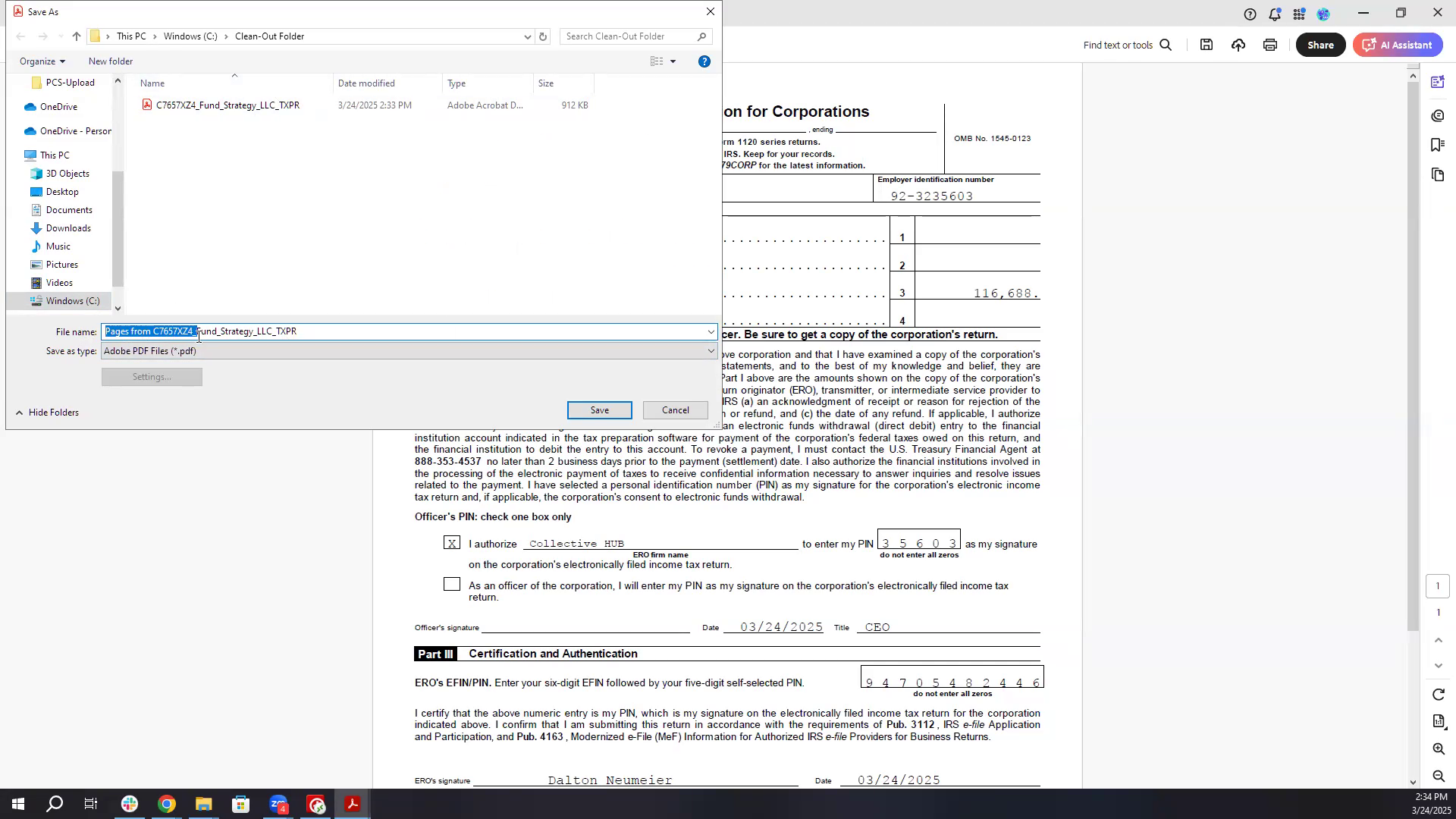Screen dimensions: 1456x819
Task: Click the notifications bell icon
Action: coord(1276,14)
